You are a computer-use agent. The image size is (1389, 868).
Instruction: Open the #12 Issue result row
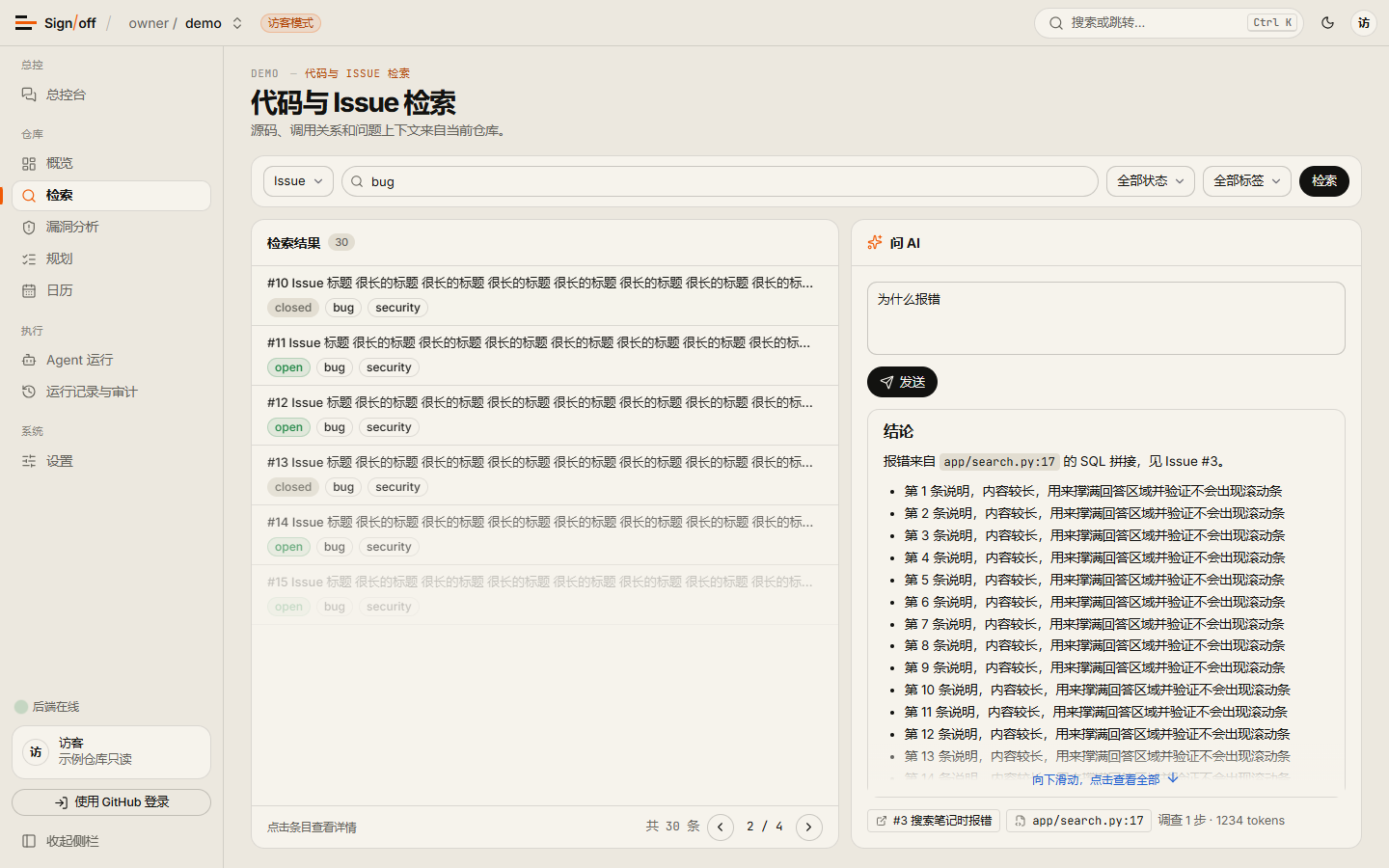pyautogui.click(x=544, y=416)
